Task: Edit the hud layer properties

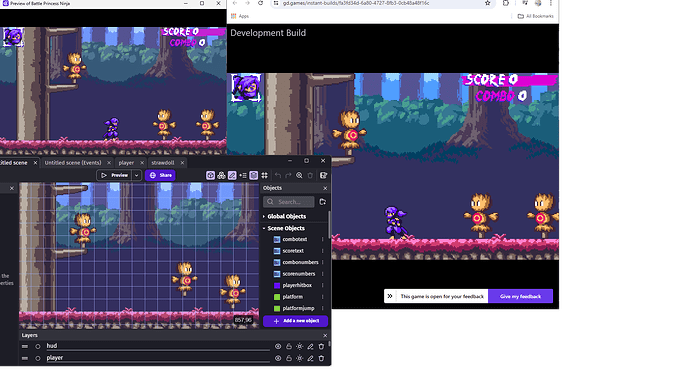Action: click(x=310, y=346)
